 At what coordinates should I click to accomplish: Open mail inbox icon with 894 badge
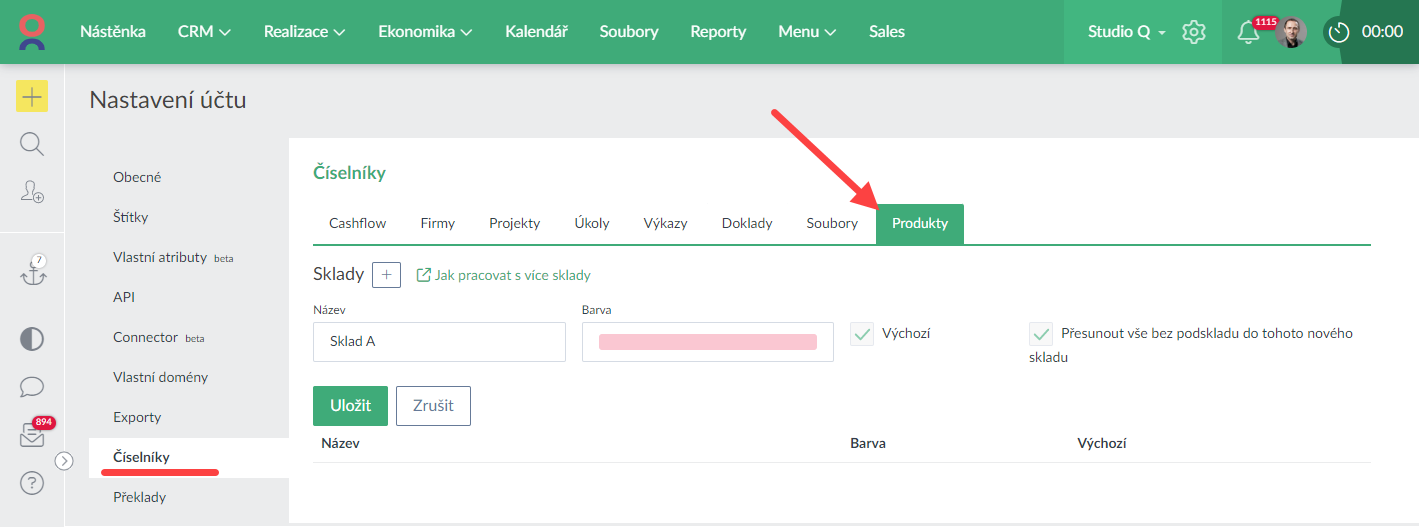pos(32,436)
